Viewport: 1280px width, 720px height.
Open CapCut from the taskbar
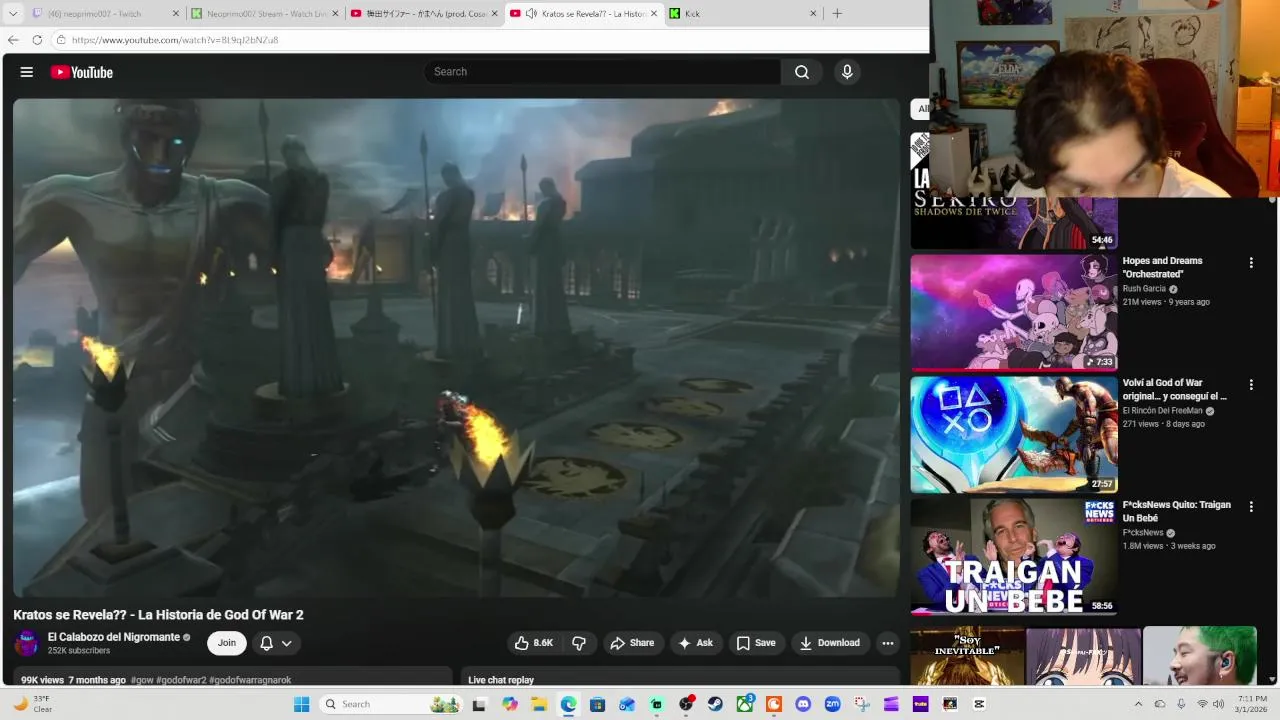(979, 704)
